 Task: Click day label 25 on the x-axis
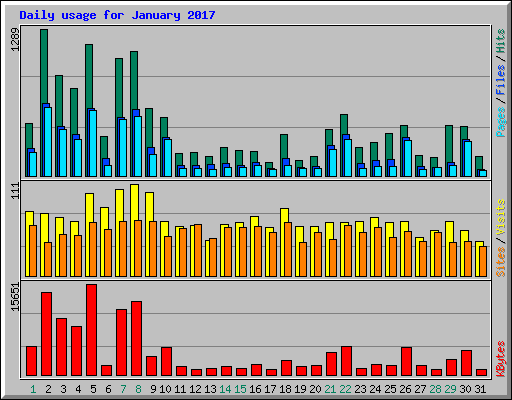click(390, 389)
